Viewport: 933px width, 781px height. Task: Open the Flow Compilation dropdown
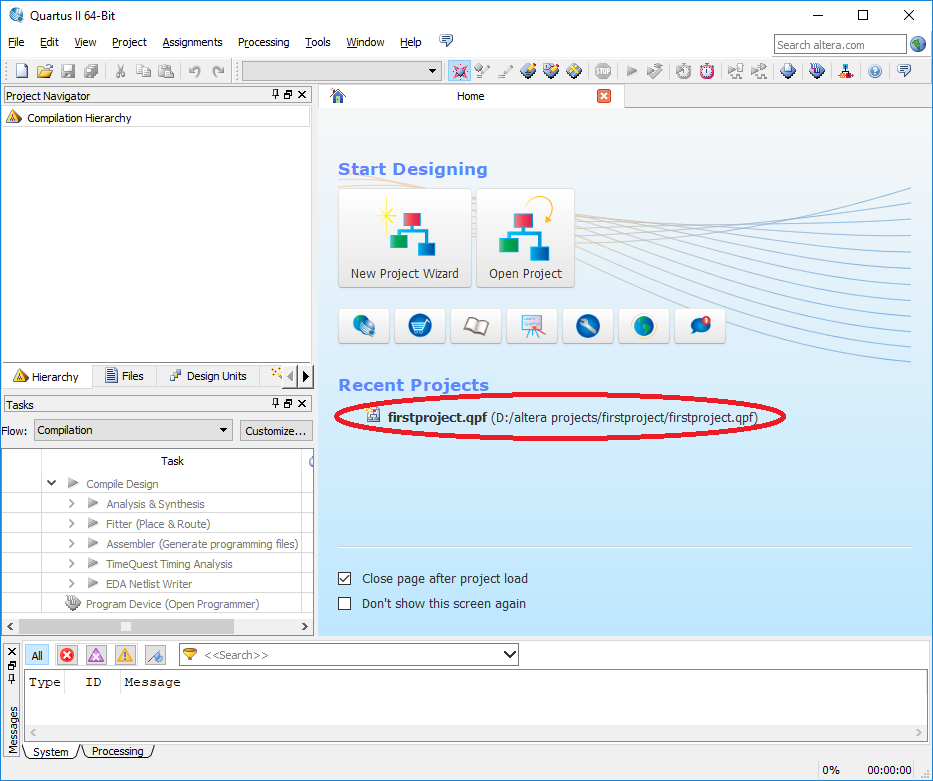point(133,430)
